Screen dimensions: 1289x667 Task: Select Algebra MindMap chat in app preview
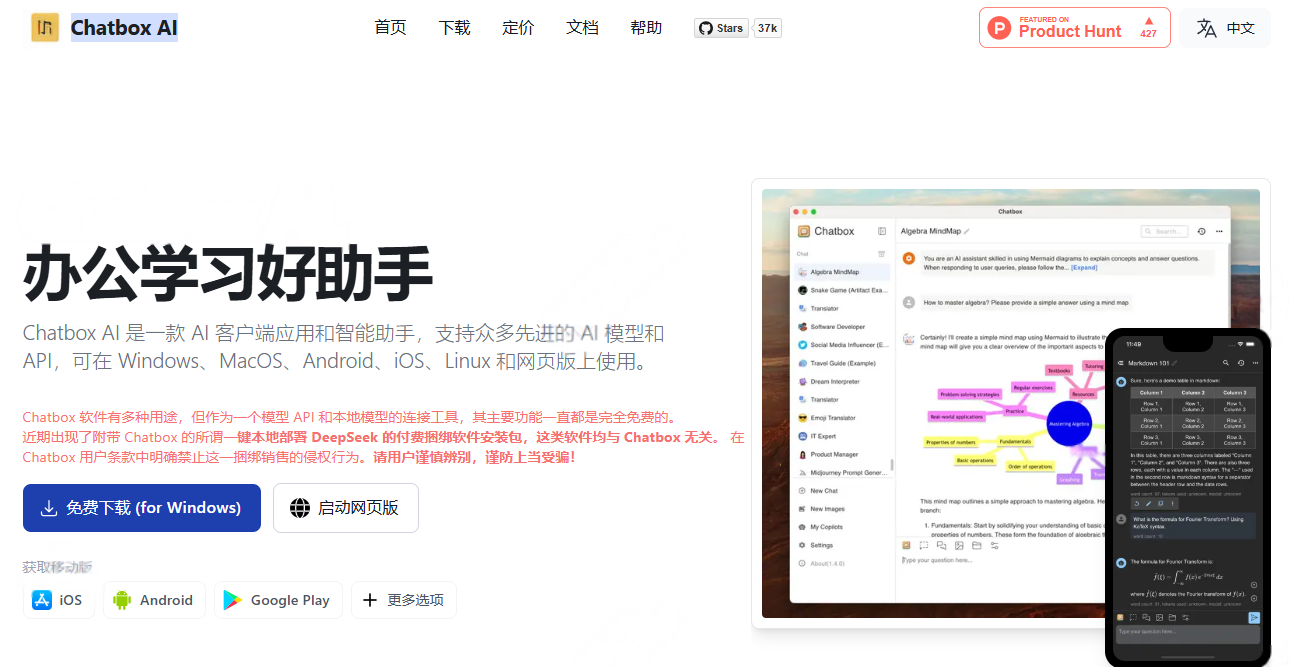[841, 272]
